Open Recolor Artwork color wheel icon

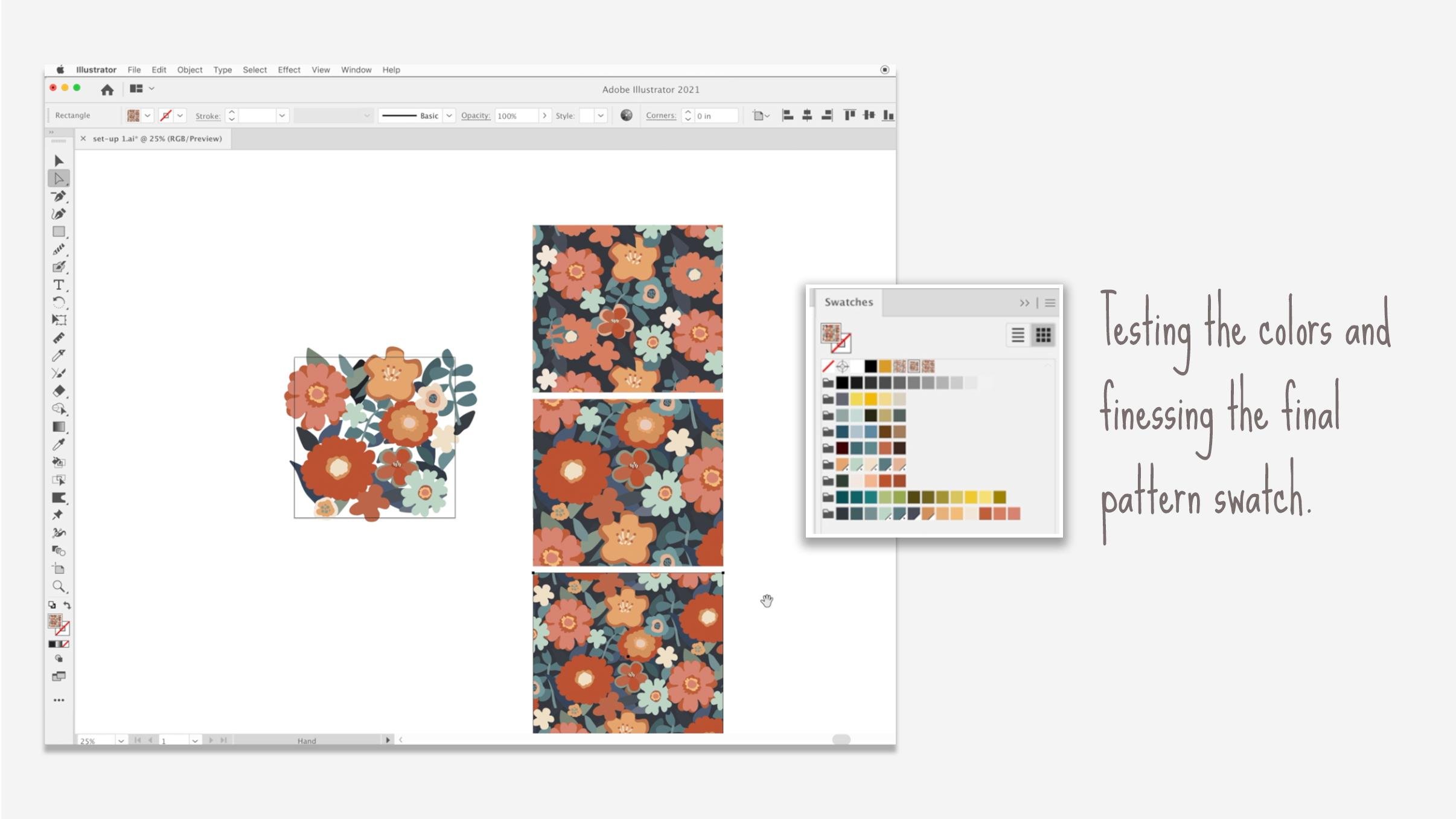627,115
